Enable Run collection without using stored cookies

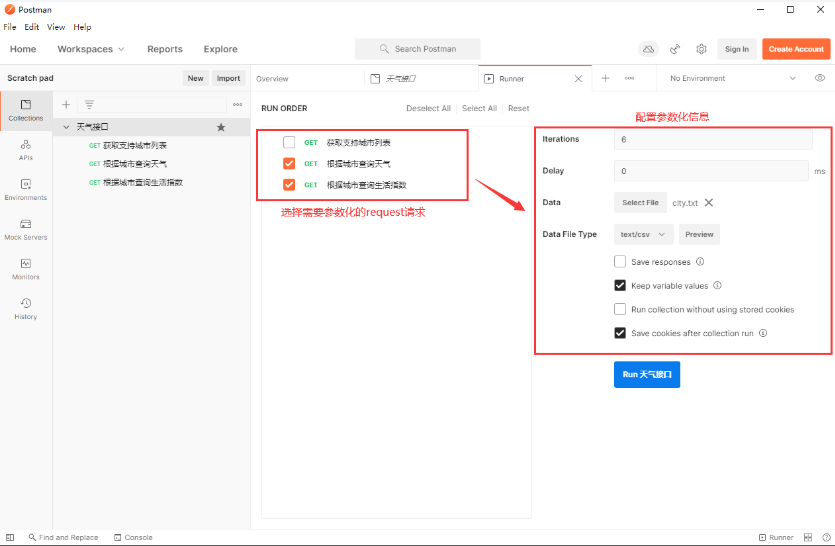620,309
